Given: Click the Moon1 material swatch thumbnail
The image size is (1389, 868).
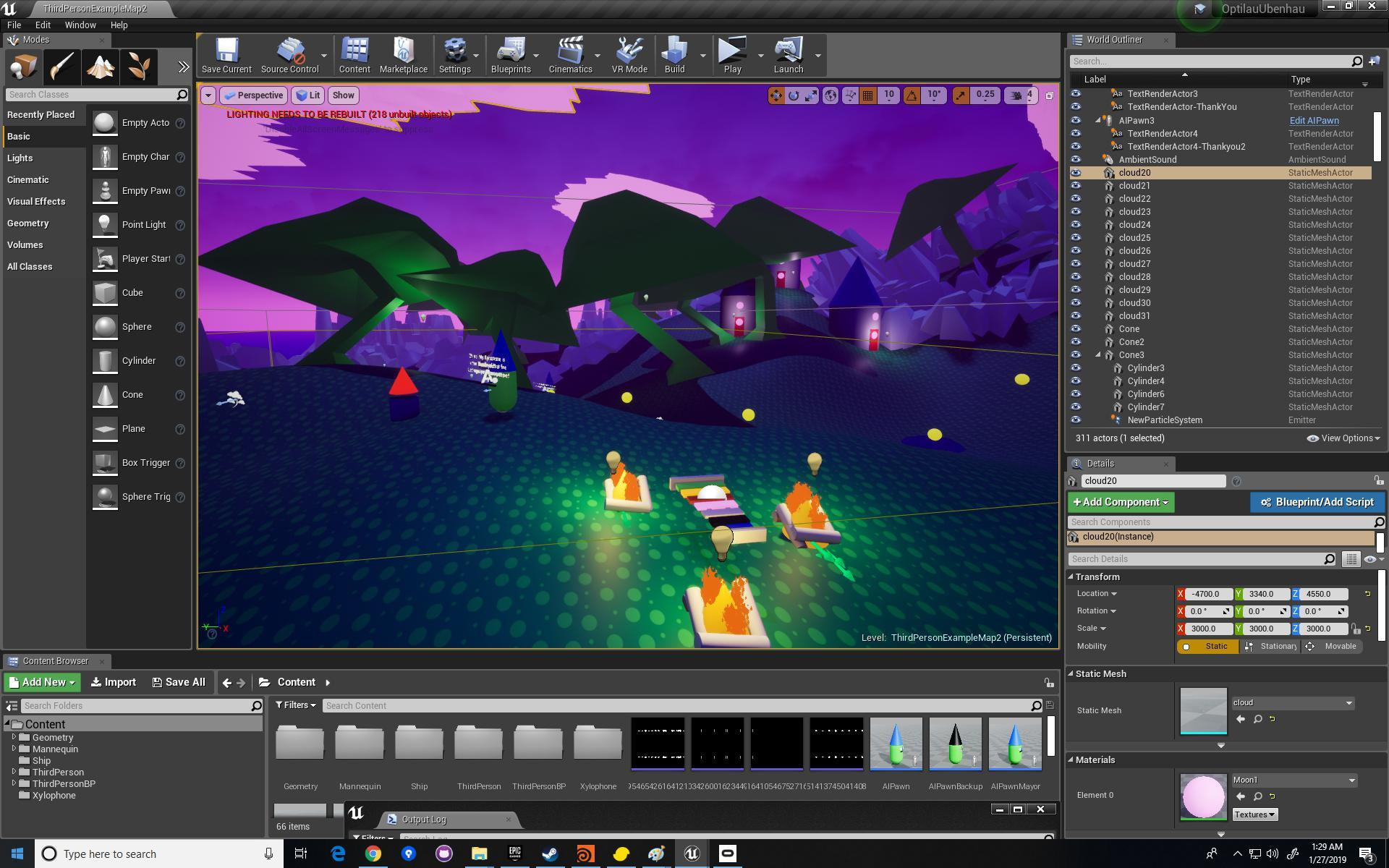Looking at the screenshot, I should (x=1203, y=797).
